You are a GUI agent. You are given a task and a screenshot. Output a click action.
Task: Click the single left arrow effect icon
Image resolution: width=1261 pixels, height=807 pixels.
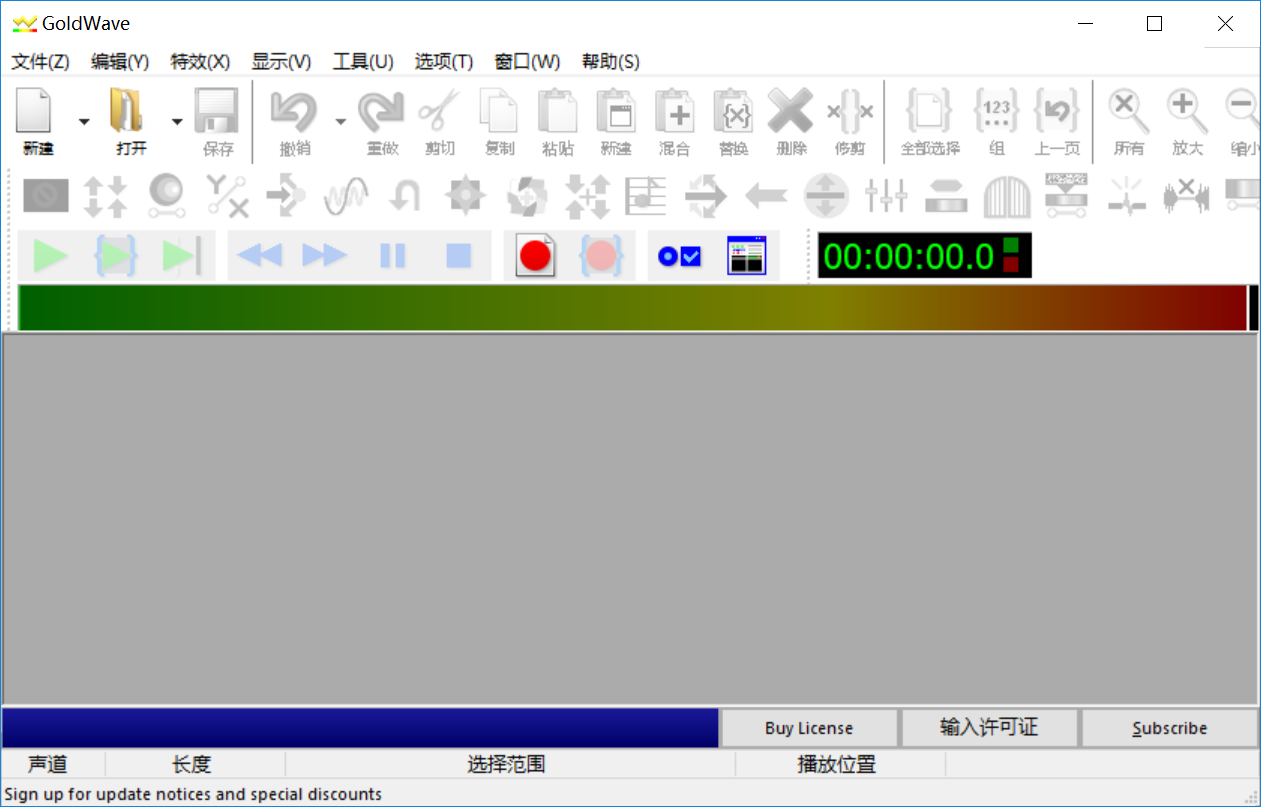tap(766, 196)
